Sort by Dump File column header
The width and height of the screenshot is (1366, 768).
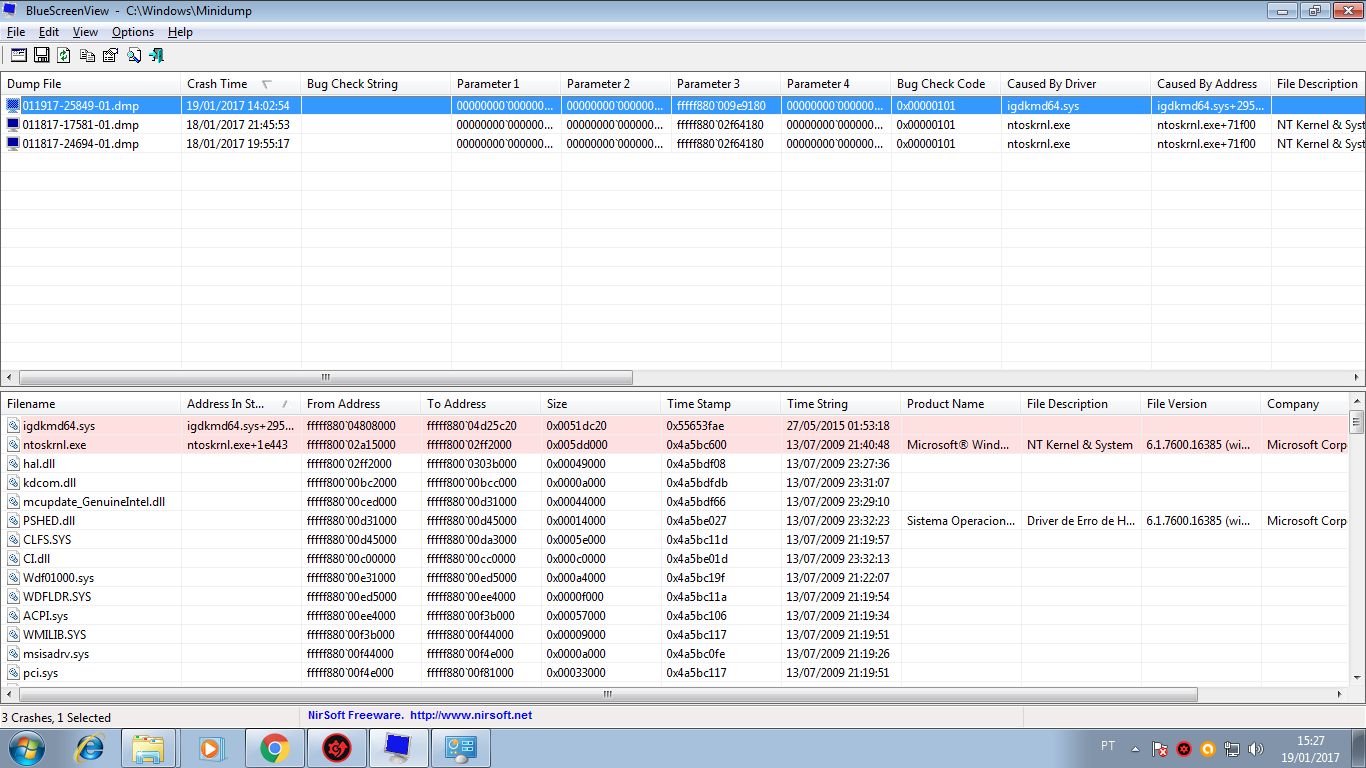[x=91, y=84]
